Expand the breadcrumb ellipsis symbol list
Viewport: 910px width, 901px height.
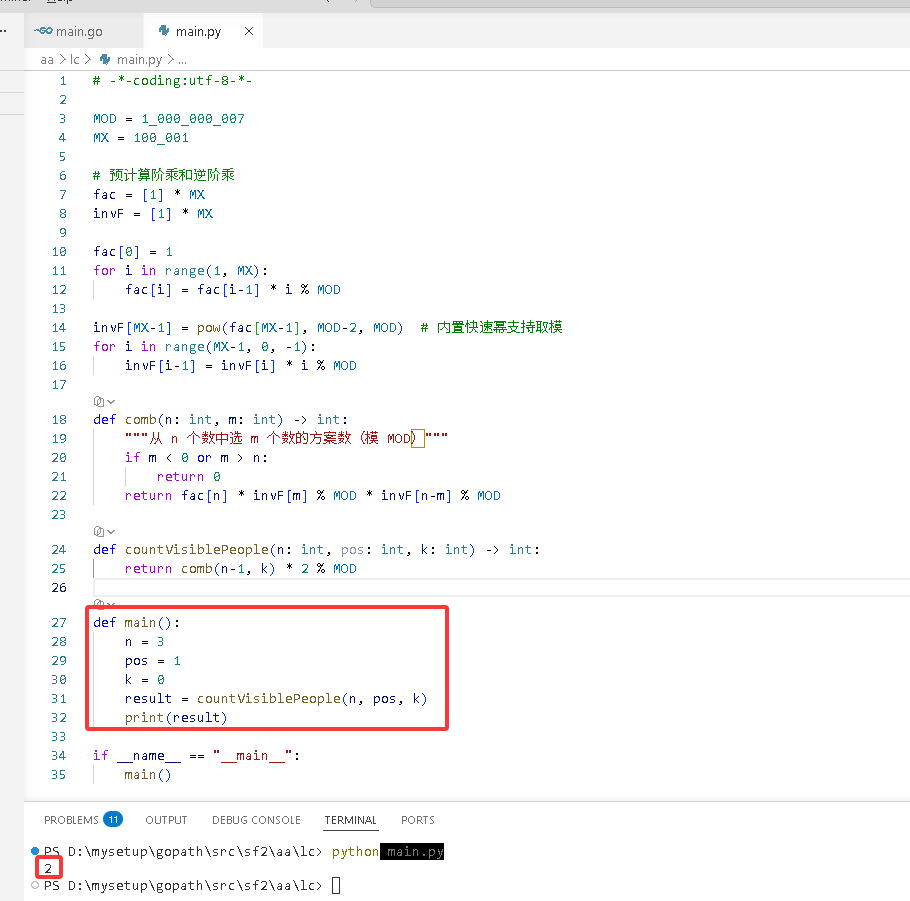182,60
